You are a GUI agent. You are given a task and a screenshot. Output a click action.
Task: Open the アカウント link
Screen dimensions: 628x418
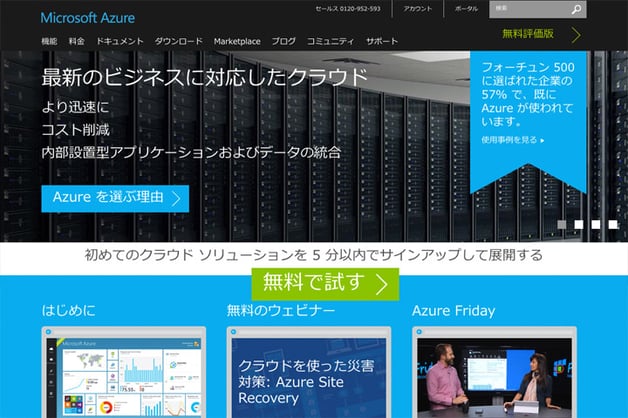tap(418, 9)
